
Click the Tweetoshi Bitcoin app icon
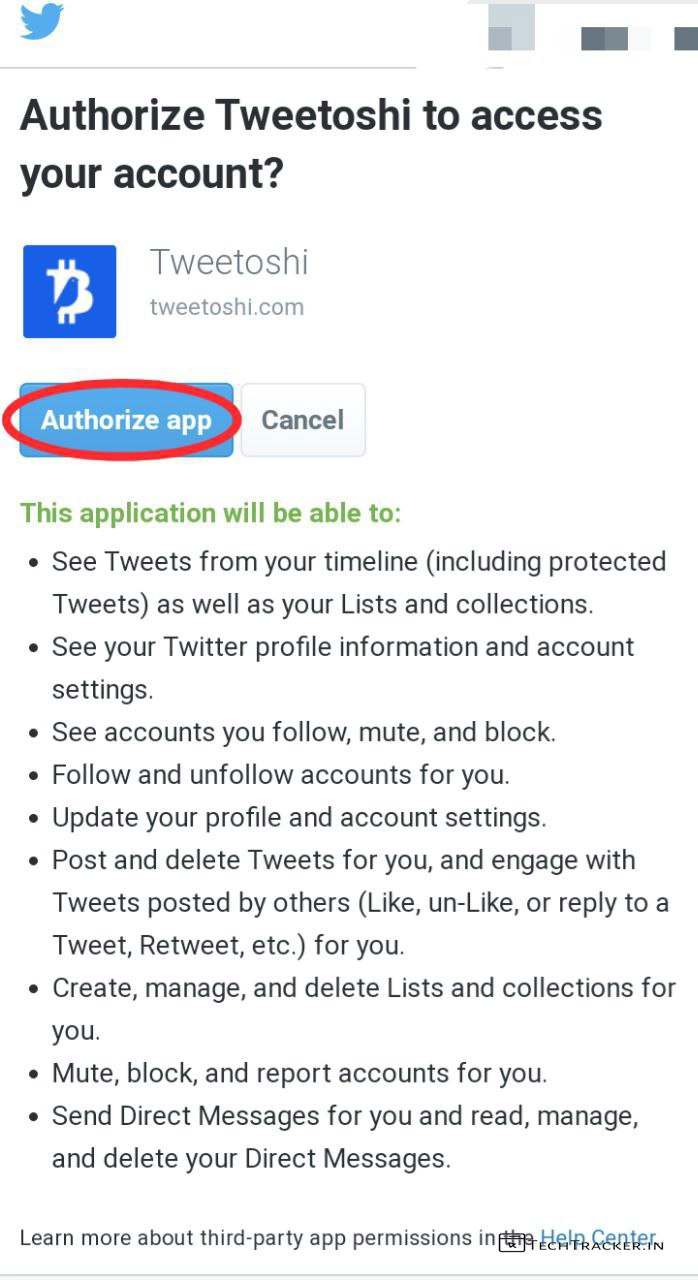pyautogui.click(x=69, y=291)
